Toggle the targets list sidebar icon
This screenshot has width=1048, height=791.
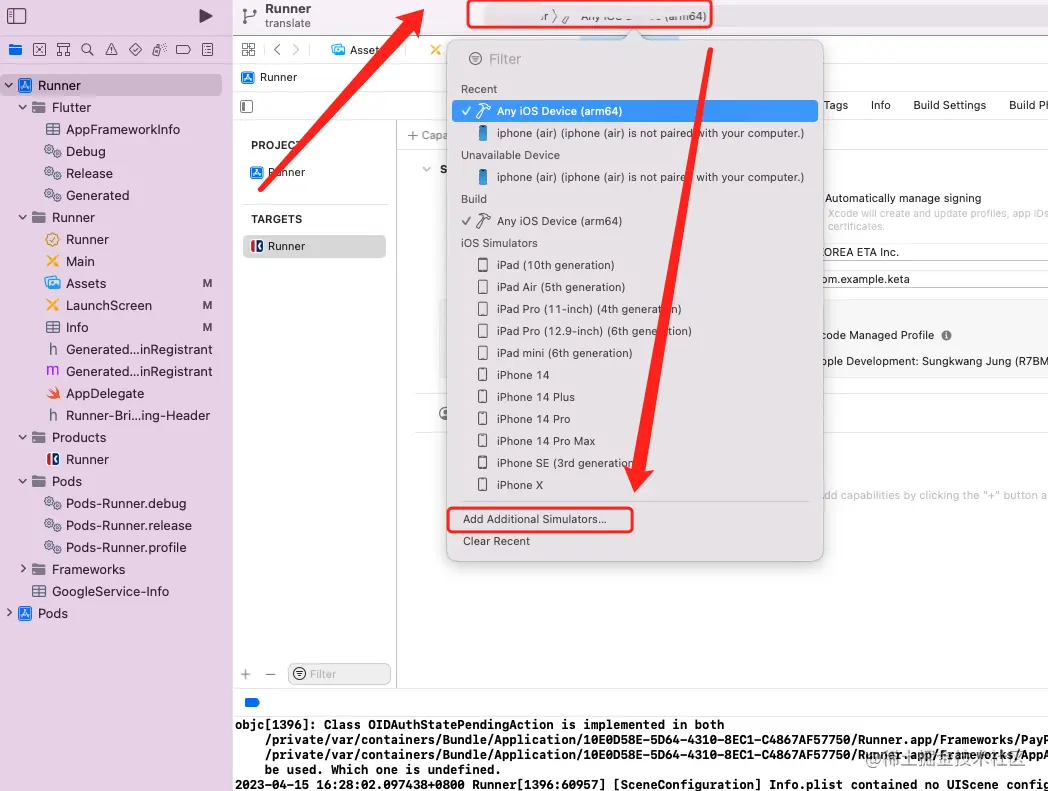point(247,106)
